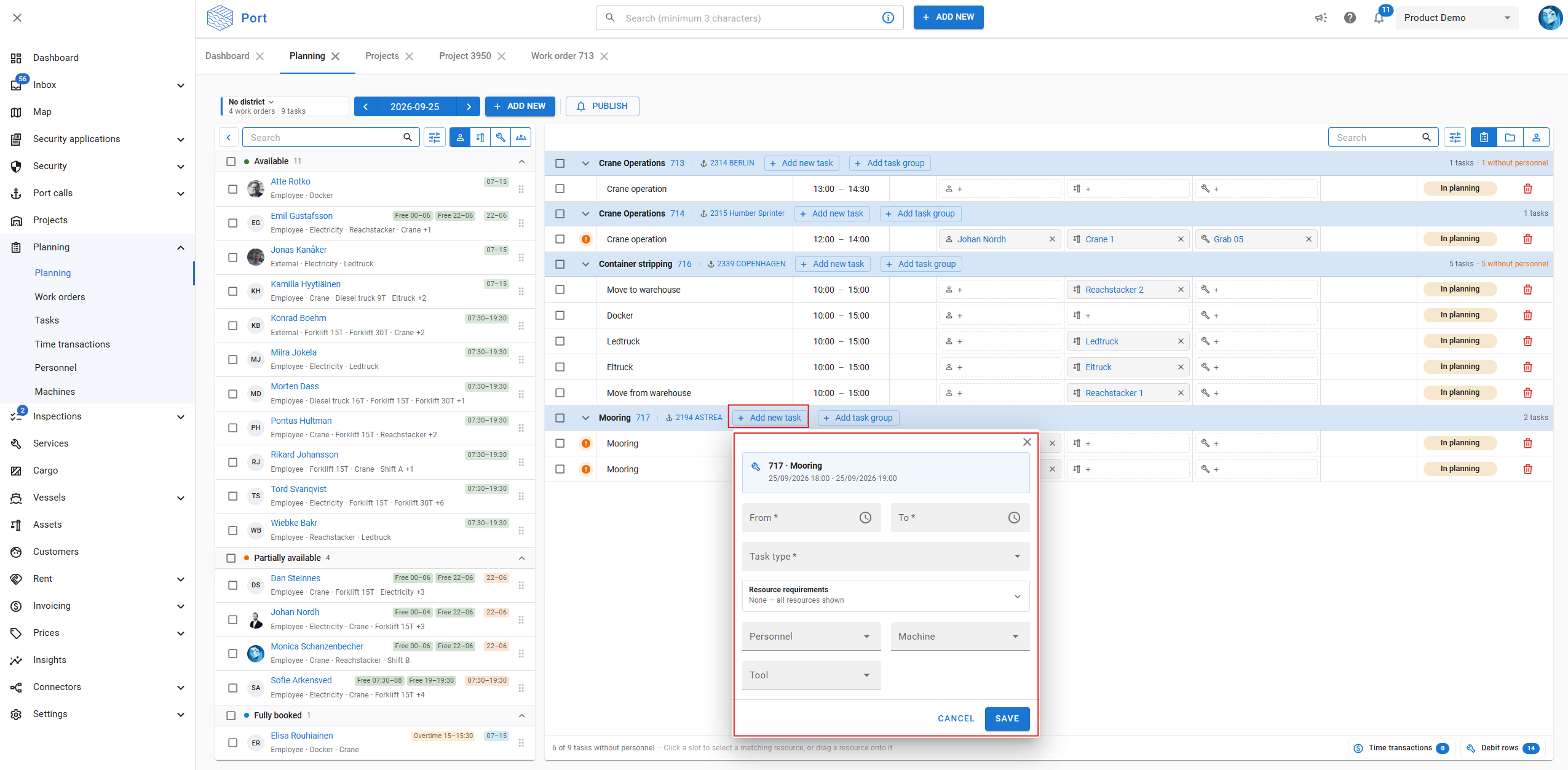Screen dimensions: 1568x770
Task: Click the announcements megaphone icon
Action: point(1321,18)
